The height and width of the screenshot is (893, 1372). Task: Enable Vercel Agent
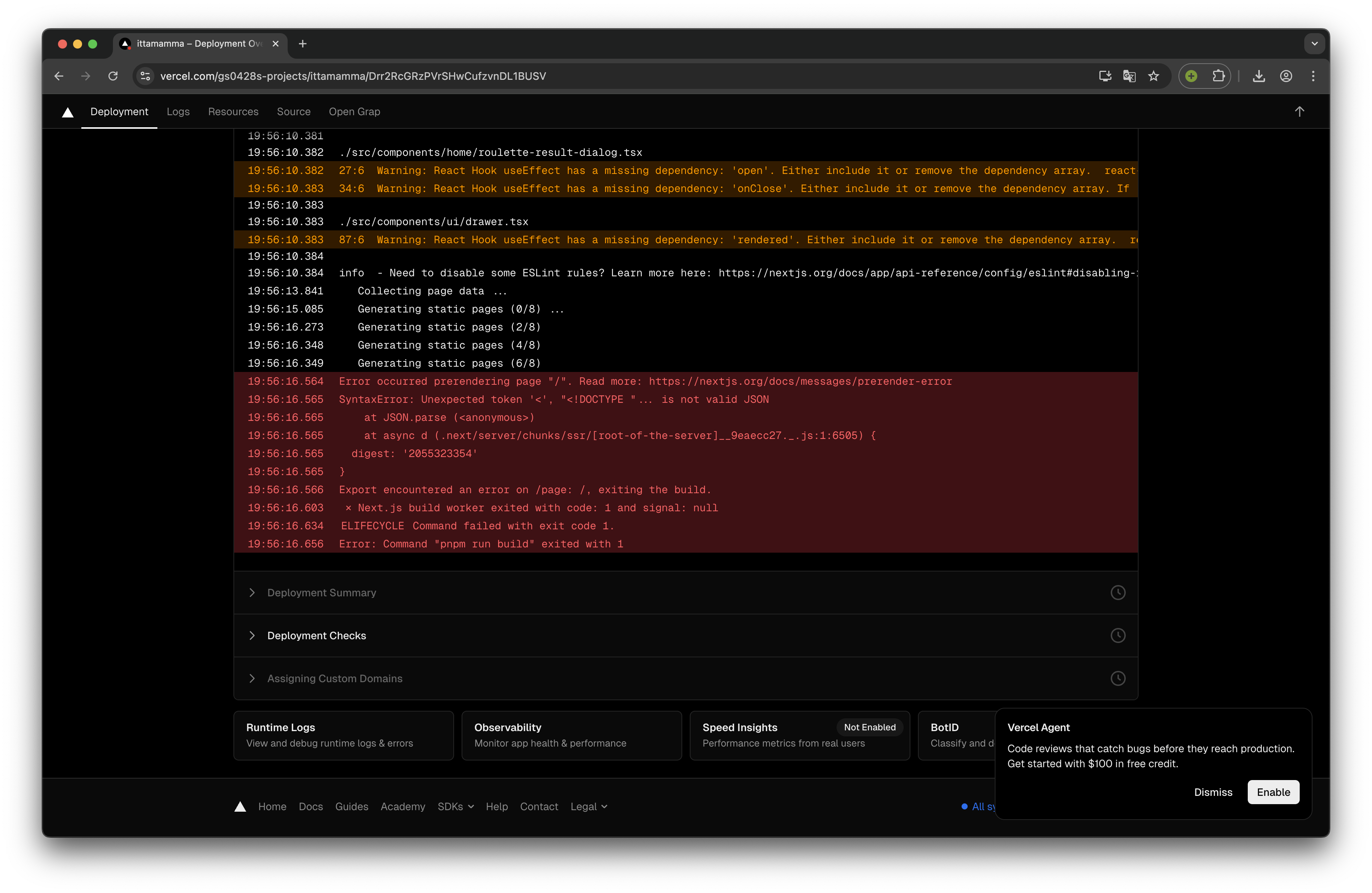[x=1273, y=792]
